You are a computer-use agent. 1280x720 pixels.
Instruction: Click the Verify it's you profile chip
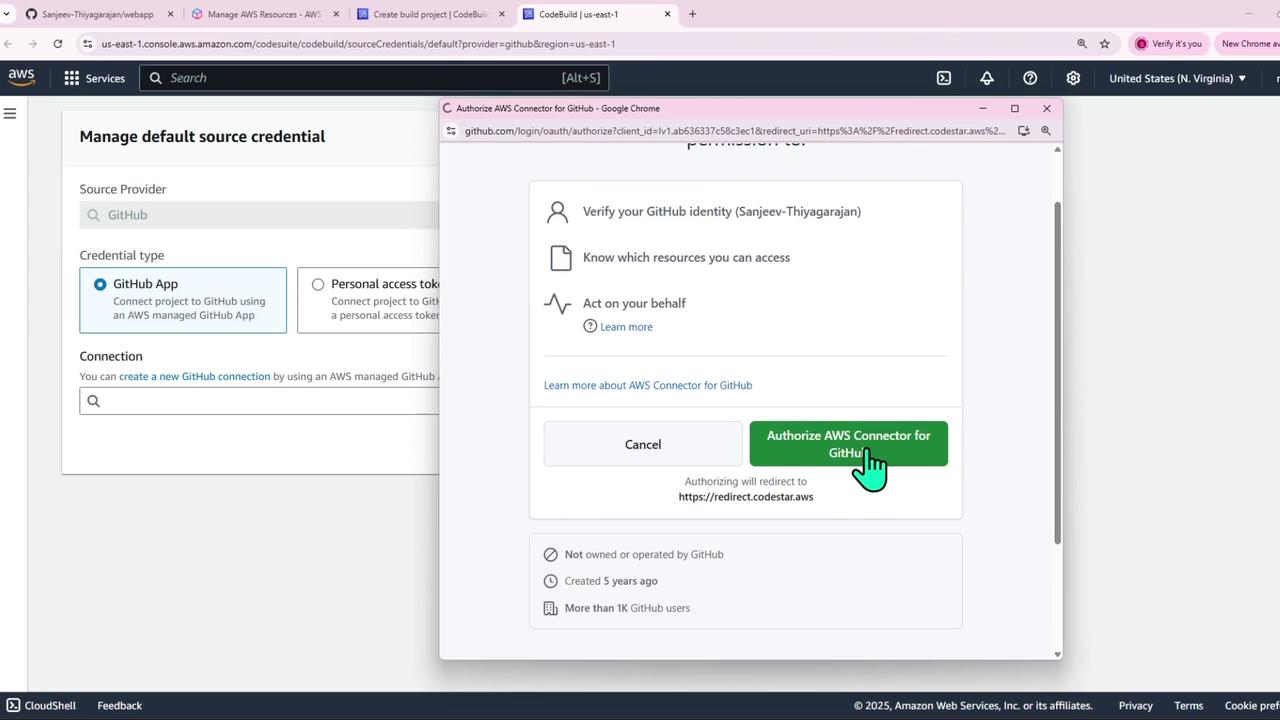(x=1169, y=44)
